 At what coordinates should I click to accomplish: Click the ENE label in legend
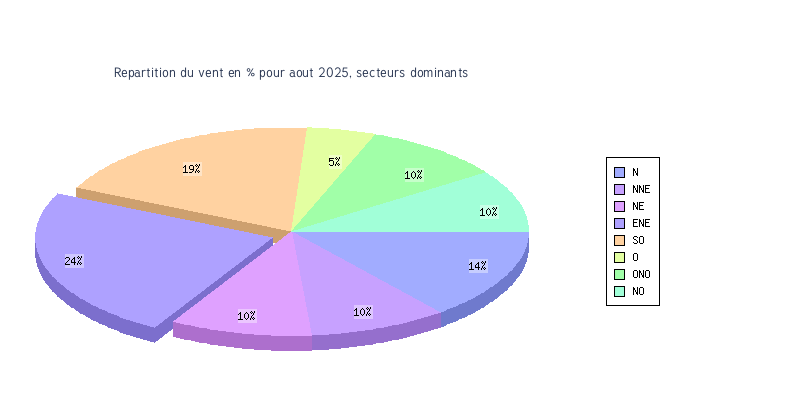[x=641, y=223]
